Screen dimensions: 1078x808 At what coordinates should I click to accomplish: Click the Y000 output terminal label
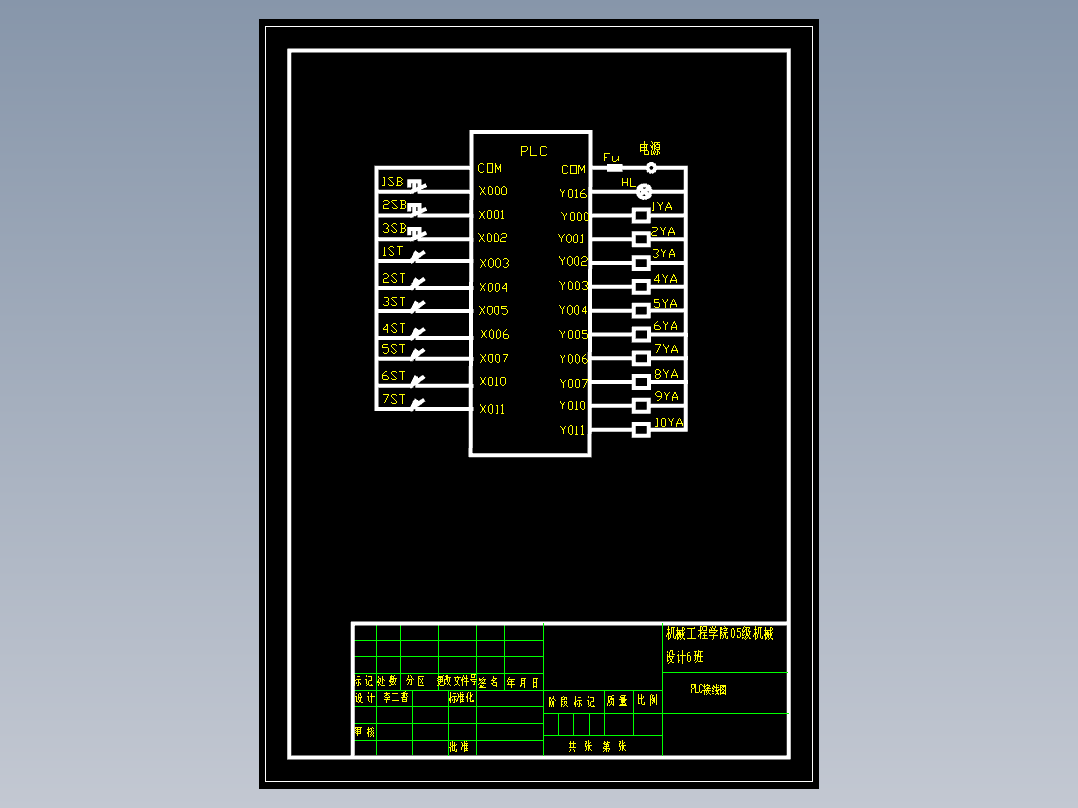coord(575,217)
